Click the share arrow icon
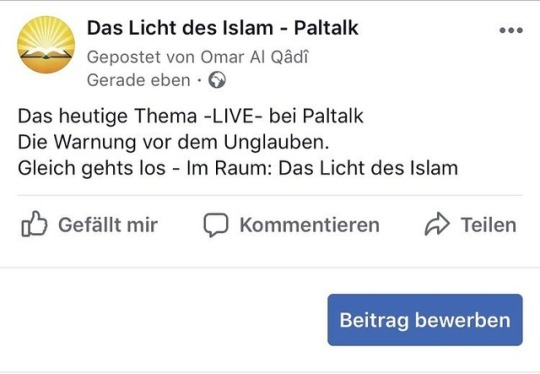 pos(437,224)
